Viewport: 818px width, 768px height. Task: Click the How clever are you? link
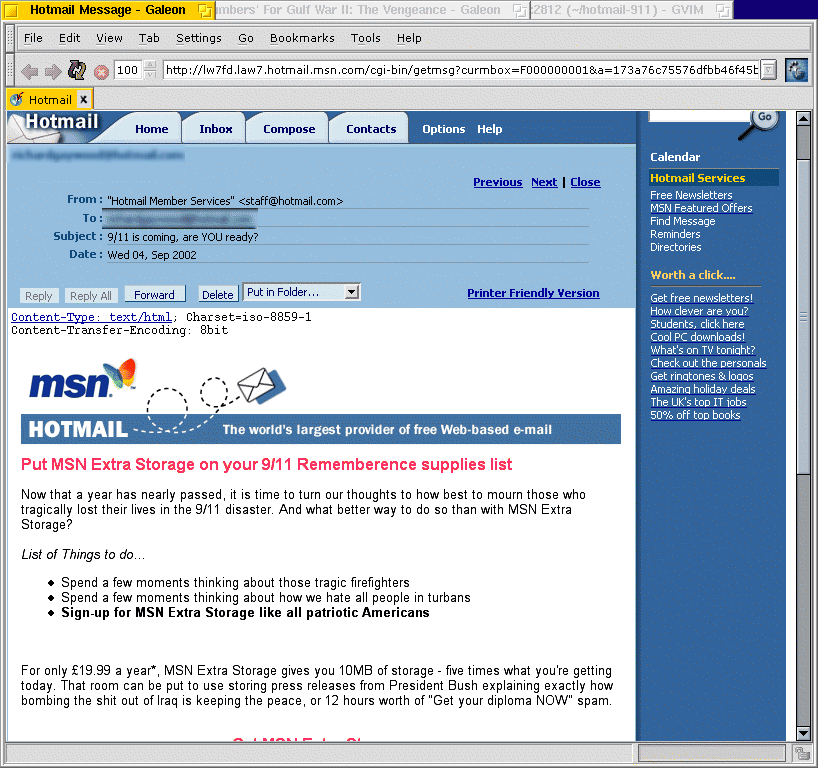(x=699, y=311)
